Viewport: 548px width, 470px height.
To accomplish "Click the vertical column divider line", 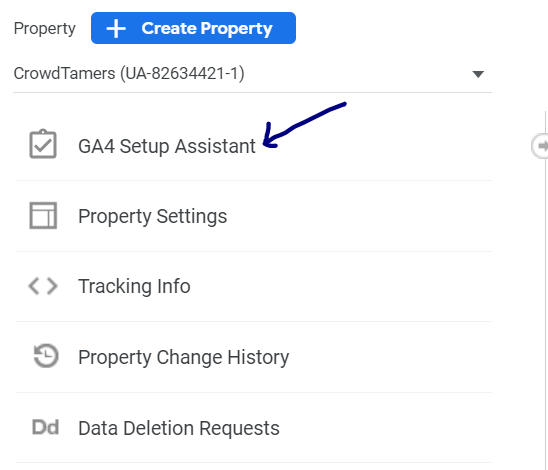I will tap(546, 290).
